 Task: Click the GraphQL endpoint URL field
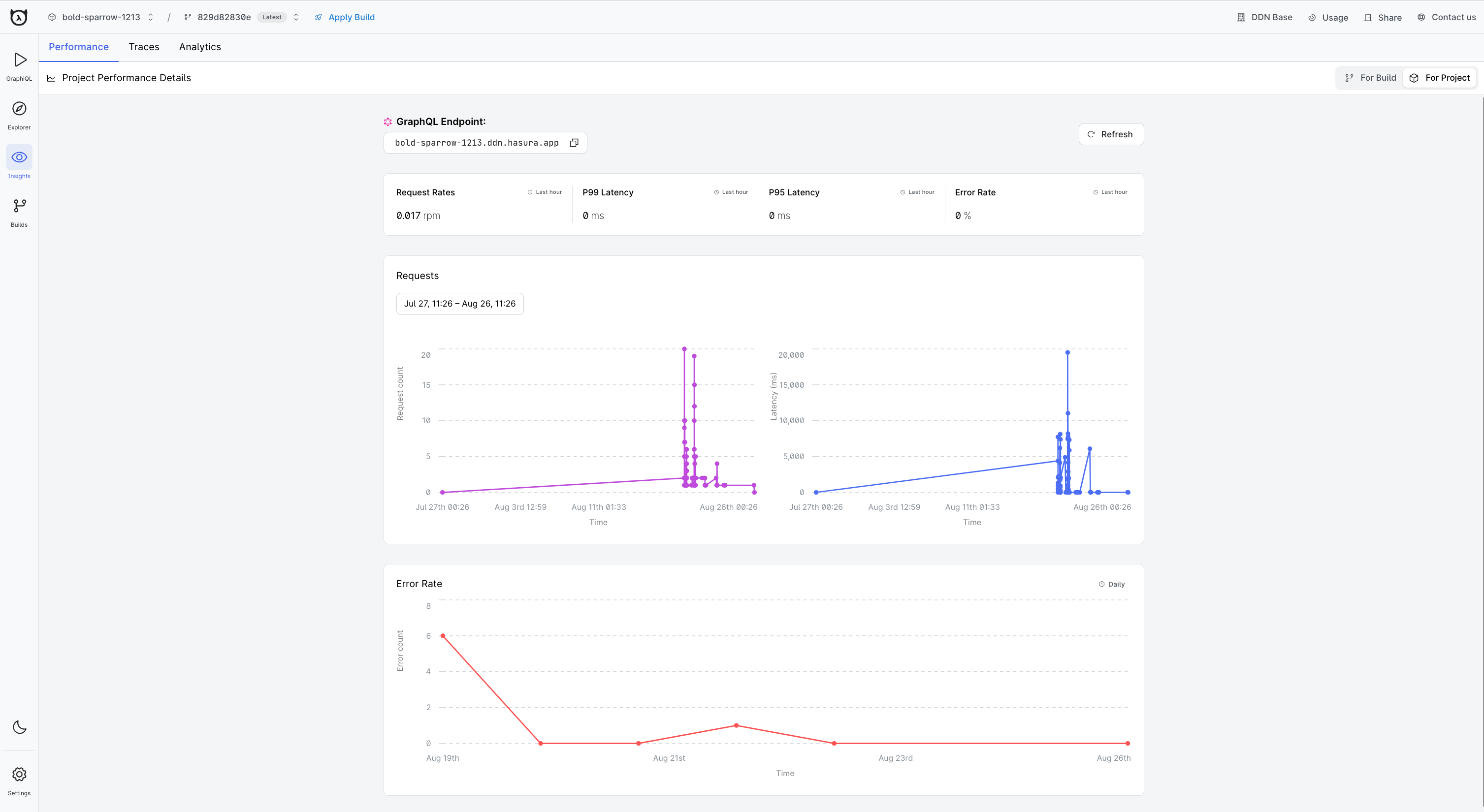click(485, 143)
